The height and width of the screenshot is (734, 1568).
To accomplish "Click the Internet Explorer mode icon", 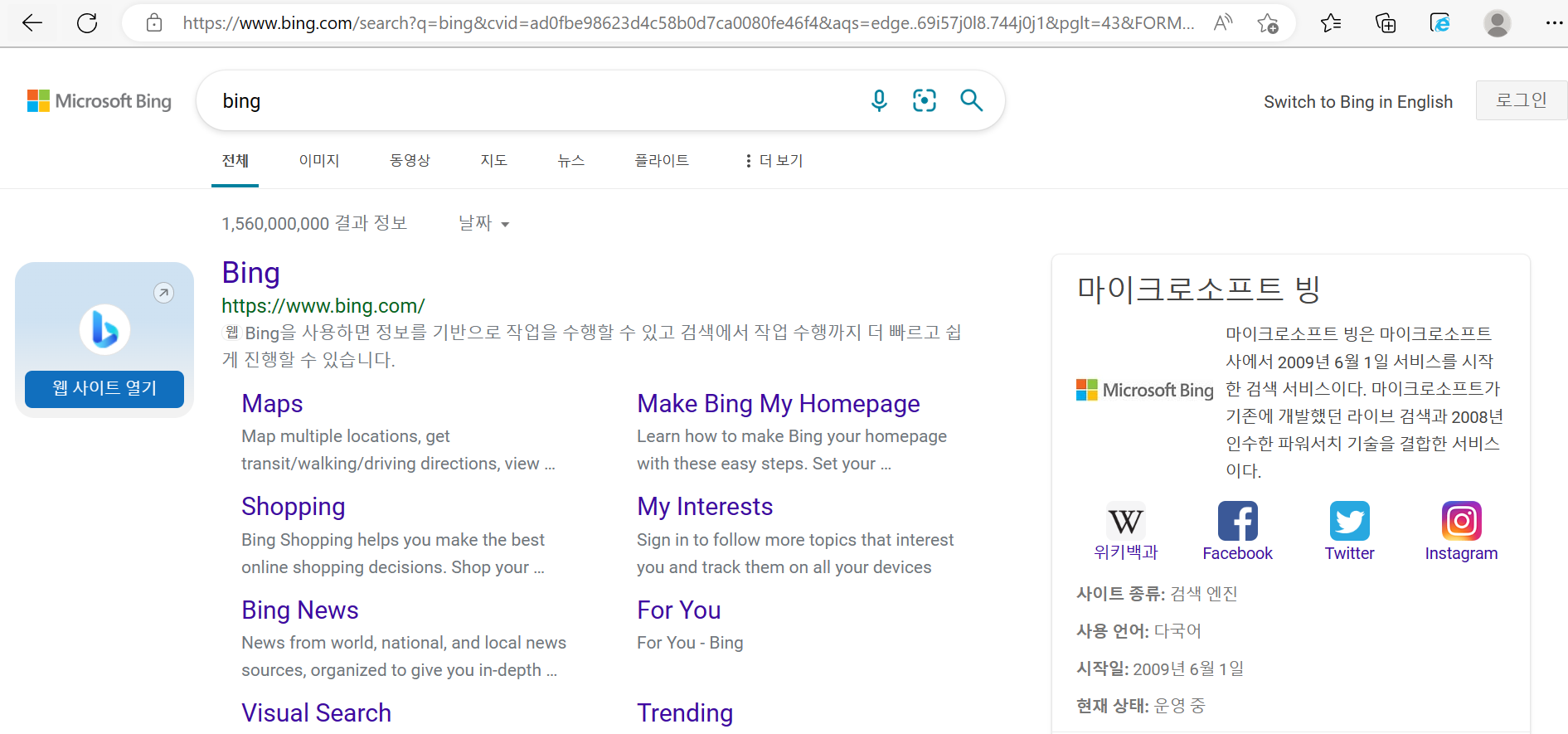I will point(1440,23).
